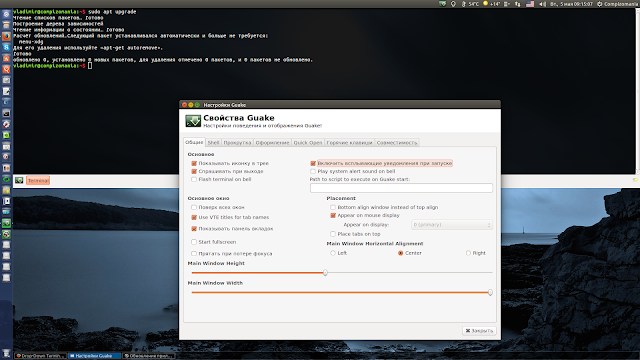This screenshot has height=360, width=640.
Task: Switch to the Общие tab
Action: point(194,142)
